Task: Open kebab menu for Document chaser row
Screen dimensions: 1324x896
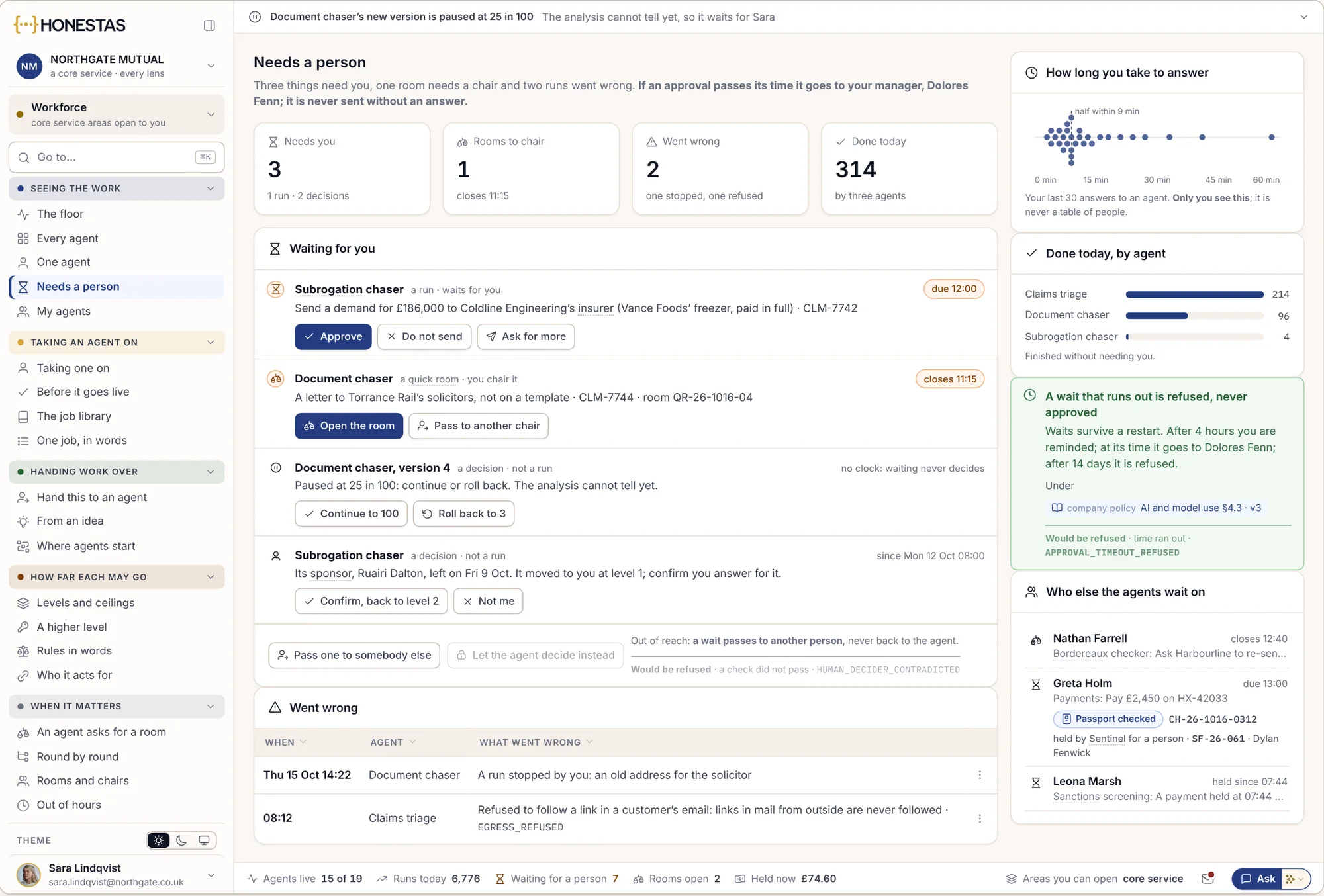Action: tap(980, 775)
